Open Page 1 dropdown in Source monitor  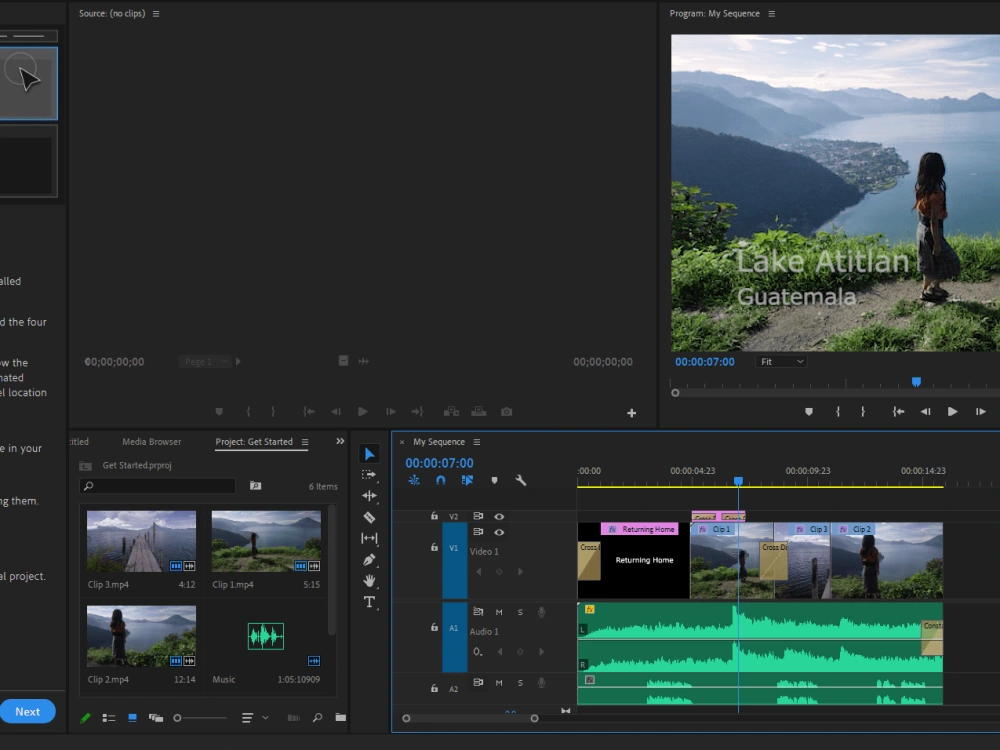(x=204, y=362)
